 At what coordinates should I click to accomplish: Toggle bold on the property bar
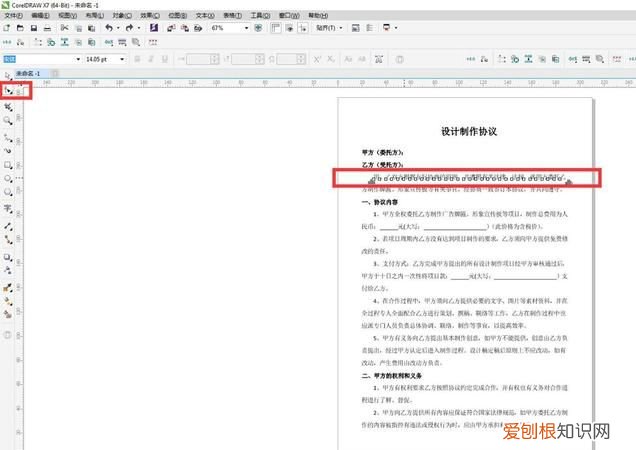tap(137, 59)
